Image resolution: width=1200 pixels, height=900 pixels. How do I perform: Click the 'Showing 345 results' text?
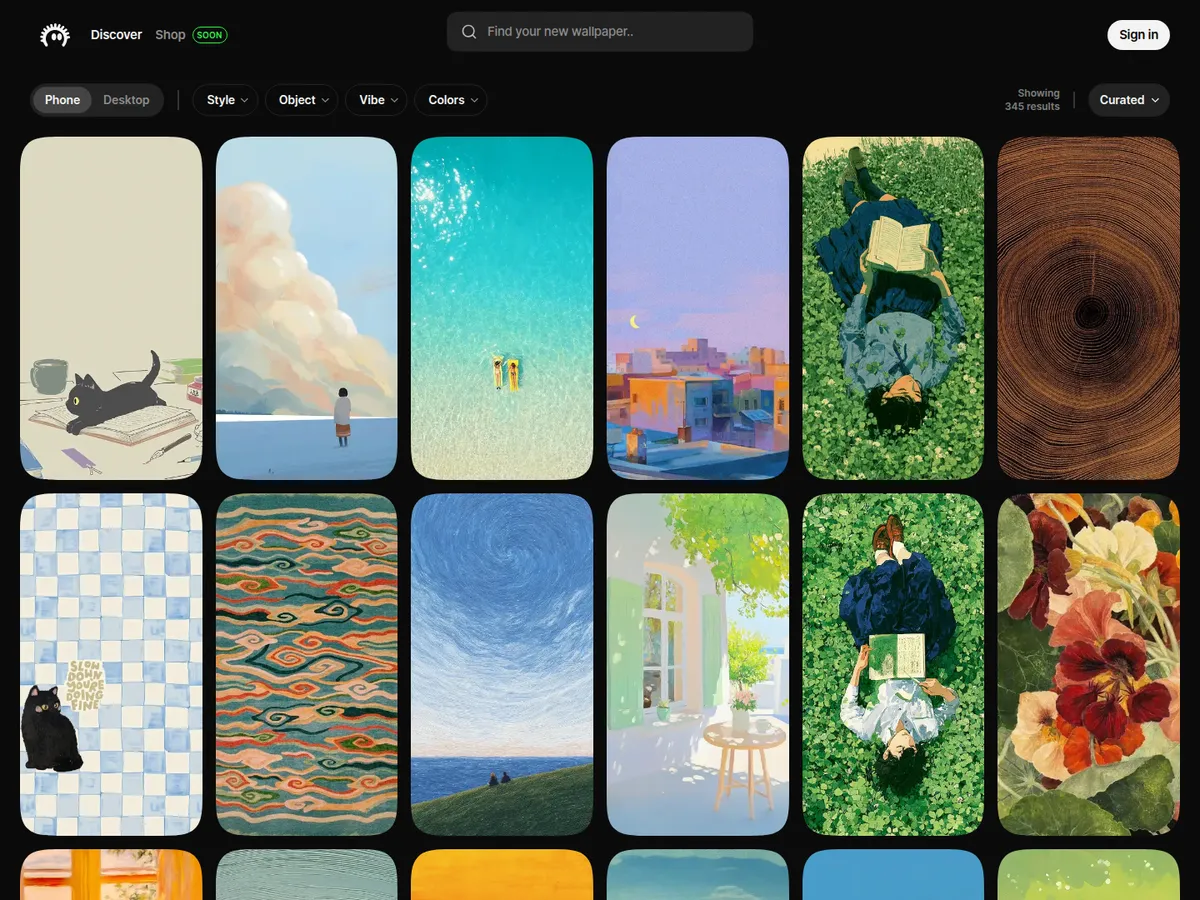pos(1032,100)
